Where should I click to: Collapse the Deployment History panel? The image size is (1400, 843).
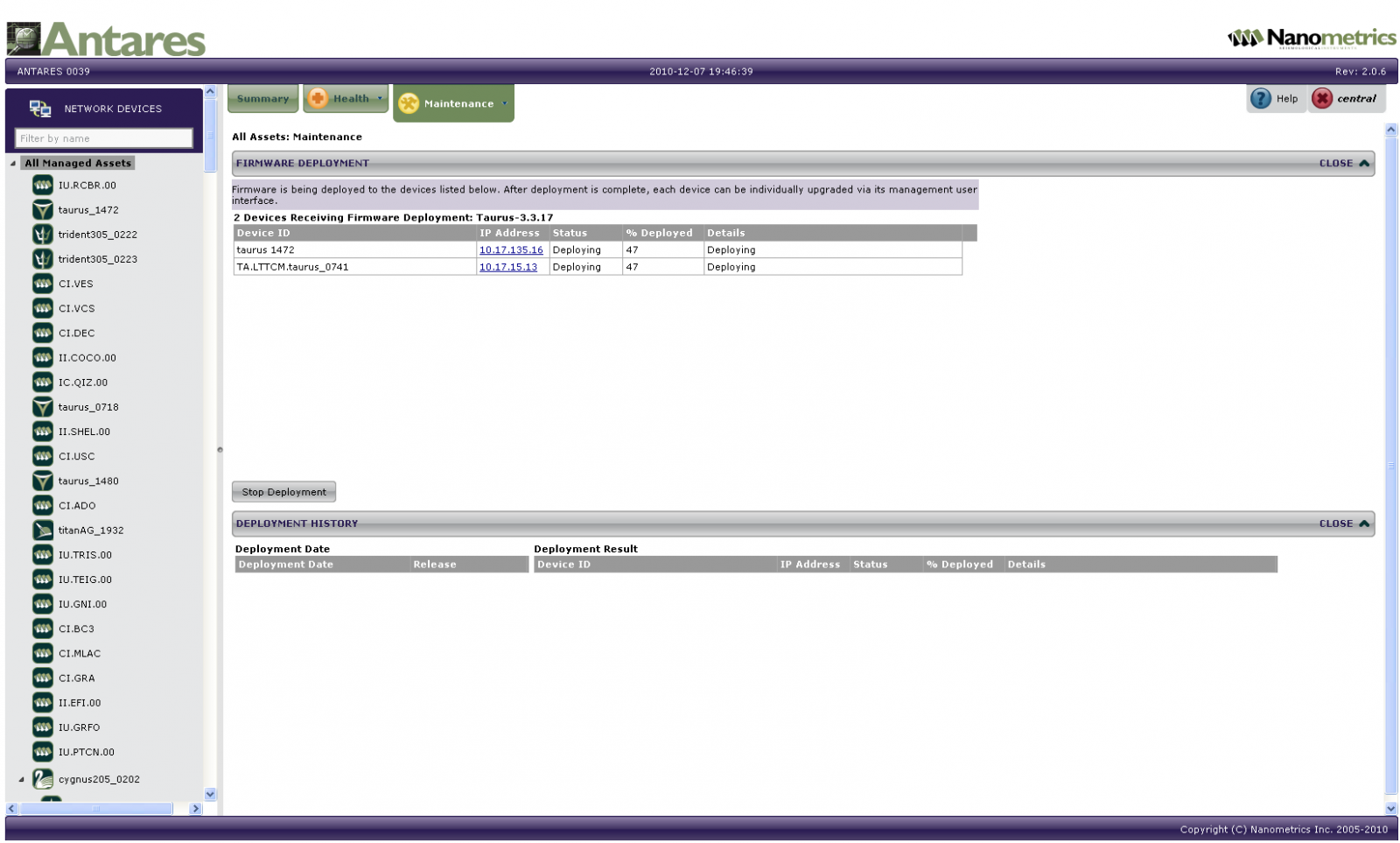[1344, 523]
